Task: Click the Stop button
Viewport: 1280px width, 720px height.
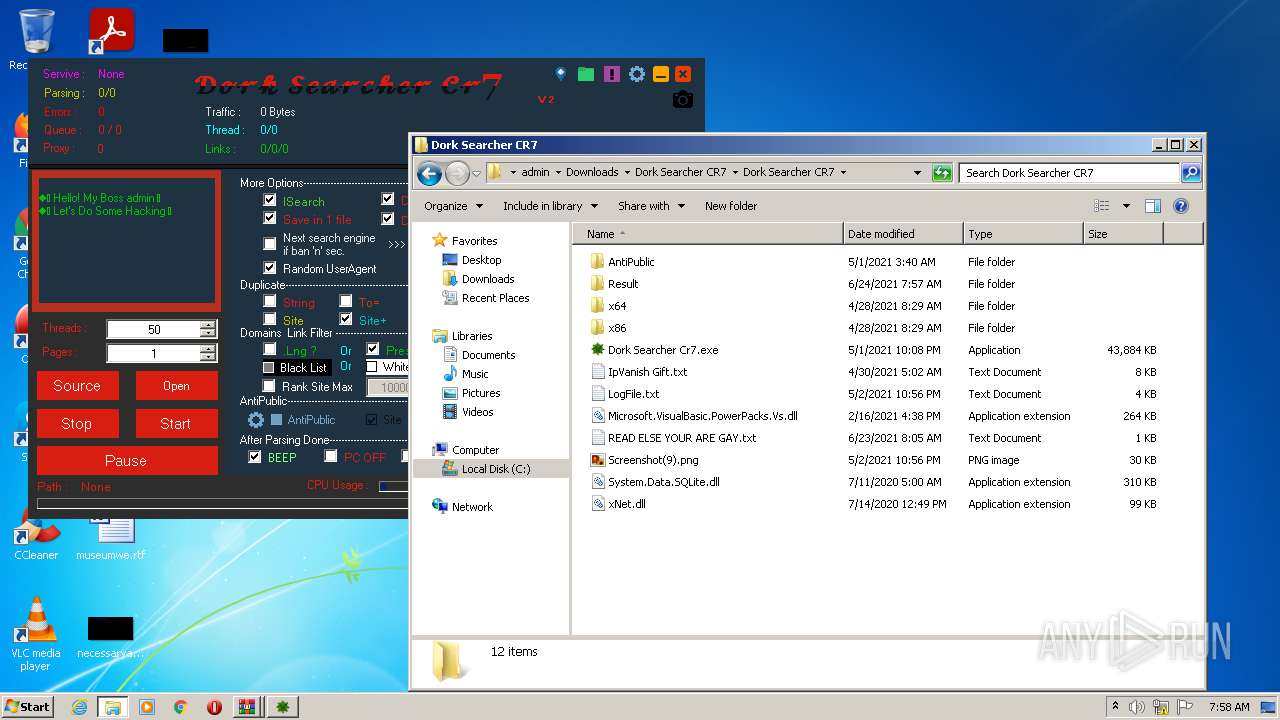Action: click(x=77, y=424)
